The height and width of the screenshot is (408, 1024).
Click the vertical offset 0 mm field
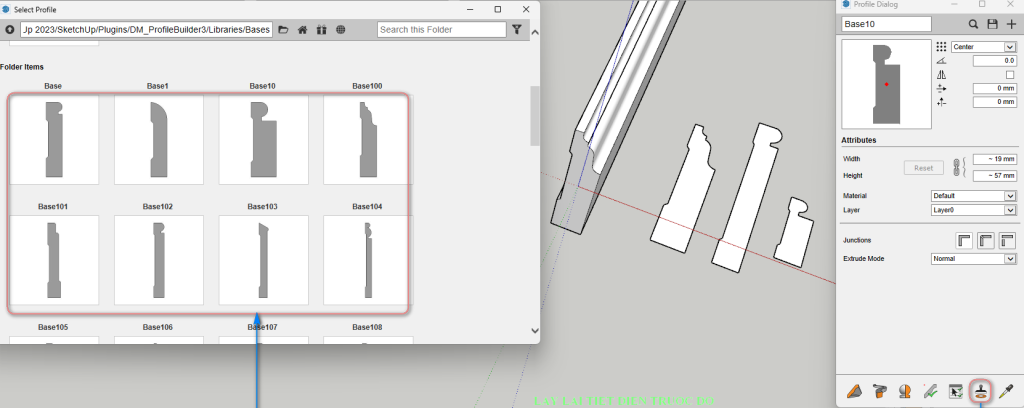[x=995, y=102]
